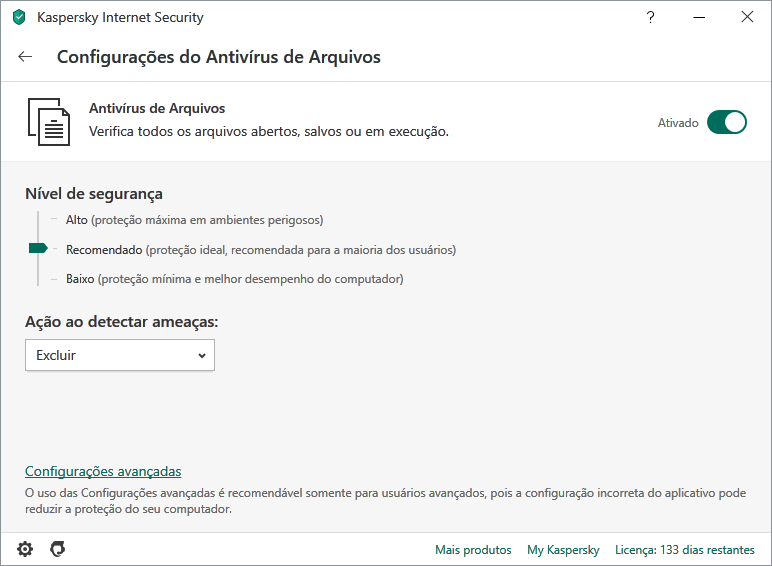Click the Antivírus de Arquivos documents icon
Viewport: 772px width, 566px height.
click(x=49, y=122)
